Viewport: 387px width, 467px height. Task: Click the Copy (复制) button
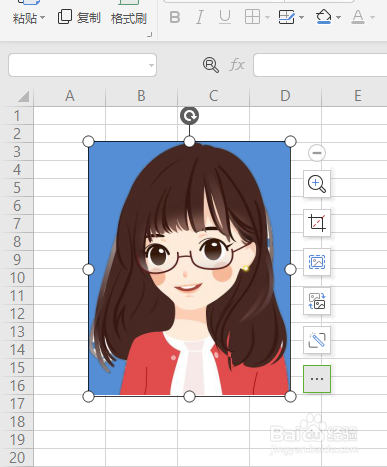coord(79,17)
